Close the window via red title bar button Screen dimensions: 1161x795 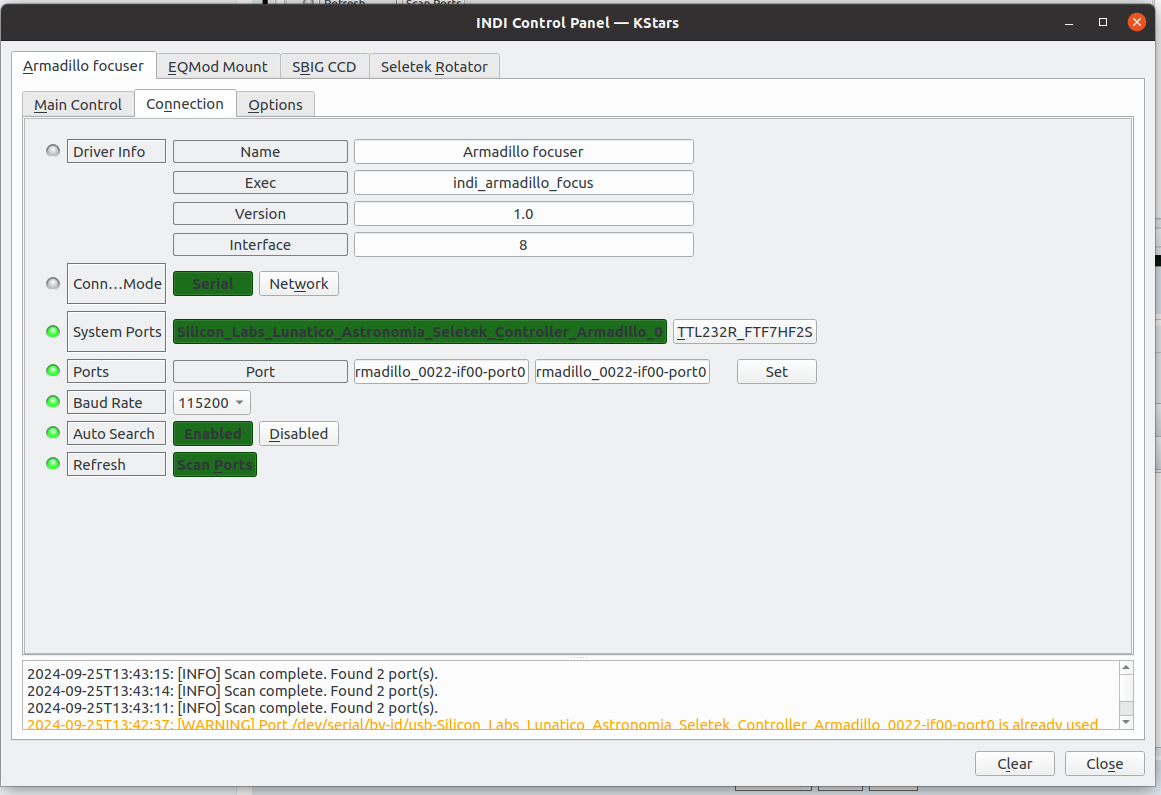point(1137,22)
